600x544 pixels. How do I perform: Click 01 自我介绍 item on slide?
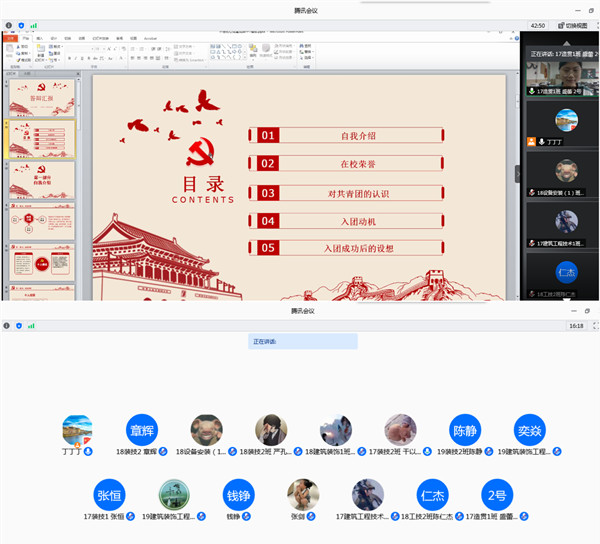346,135
